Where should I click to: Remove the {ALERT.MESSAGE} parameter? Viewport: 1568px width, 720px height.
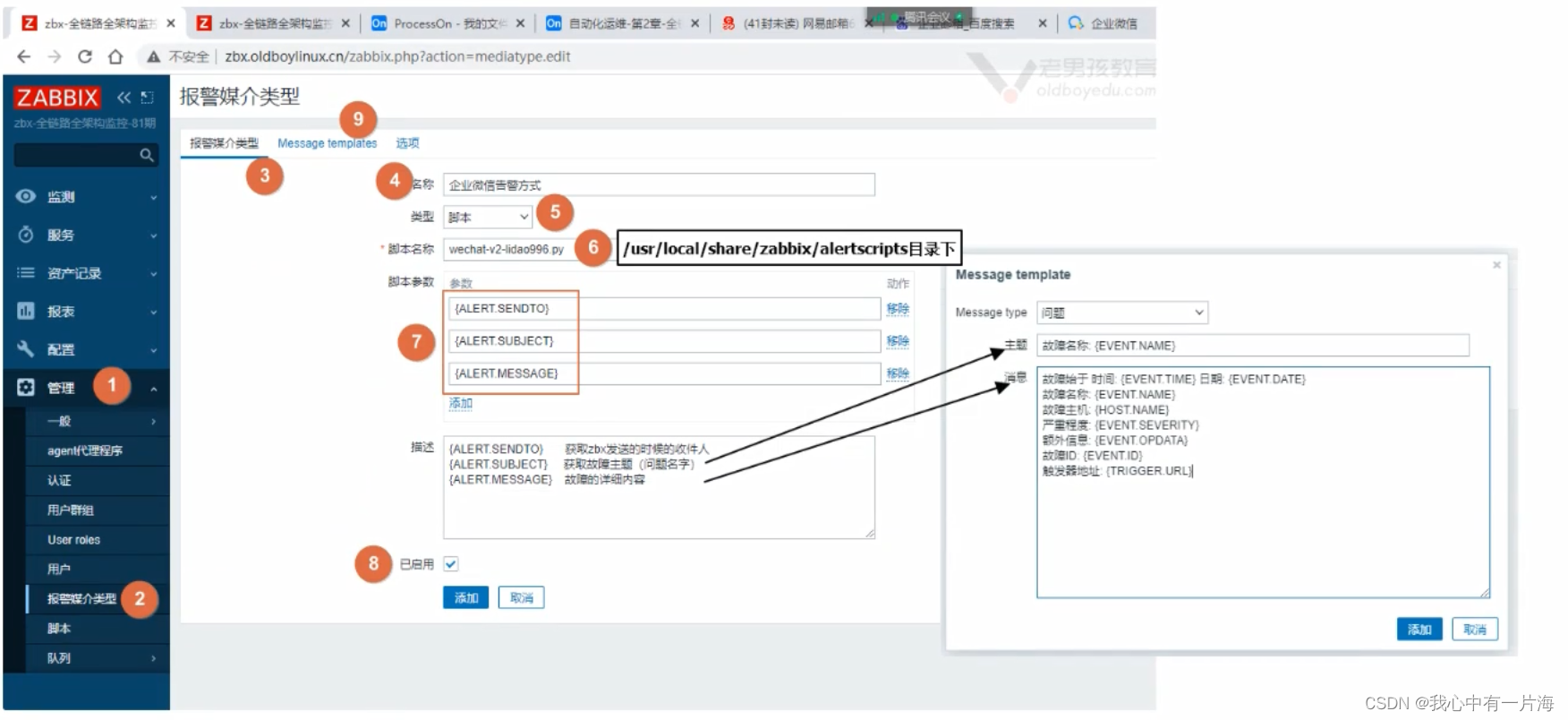click(x=898, y=373)
